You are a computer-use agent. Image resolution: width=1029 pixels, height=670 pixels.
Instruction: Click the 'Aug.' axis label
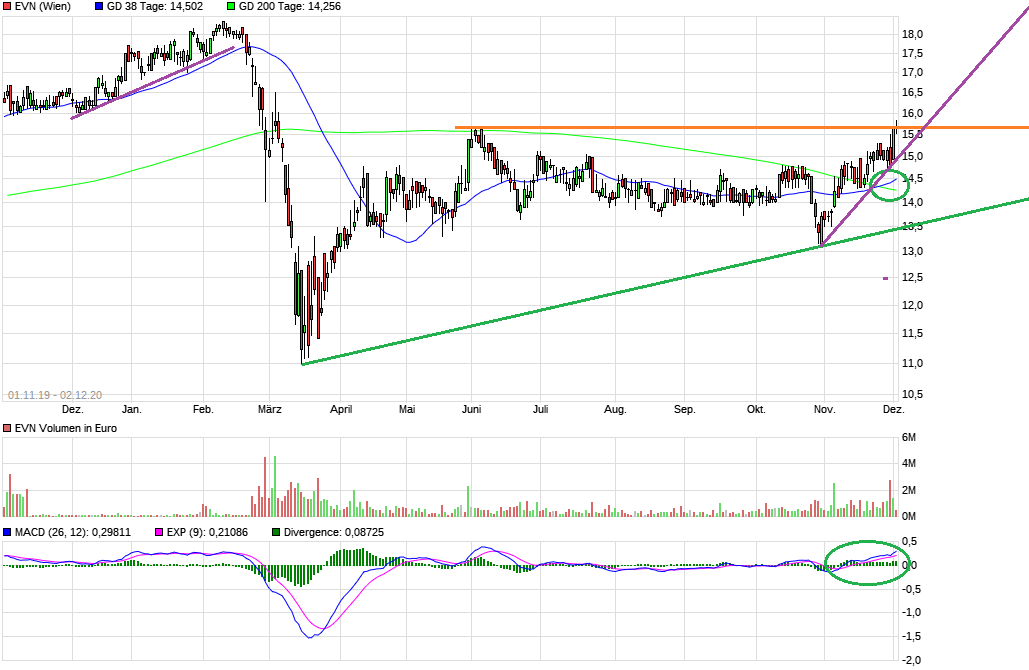[615, 409]
